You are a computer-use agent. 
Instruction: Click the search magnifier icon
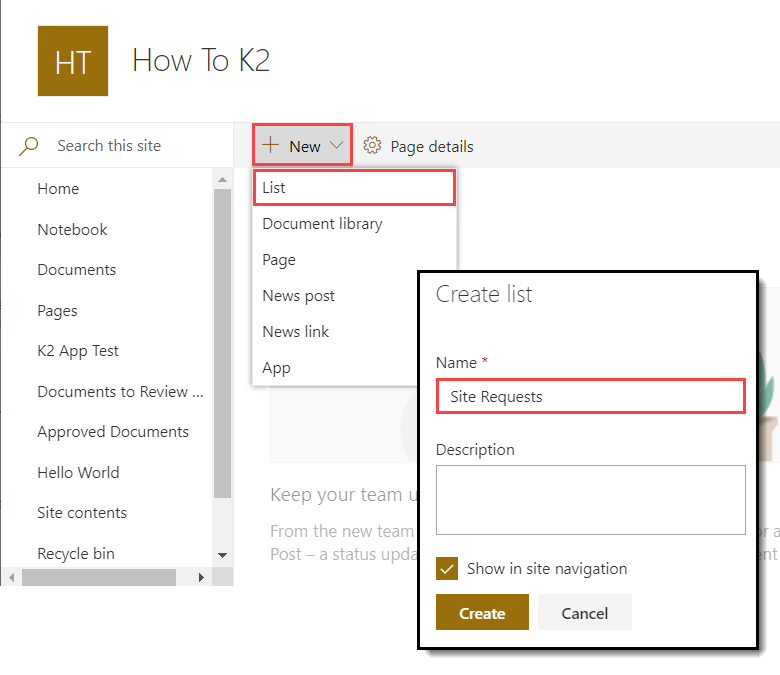tap(28, 146)
